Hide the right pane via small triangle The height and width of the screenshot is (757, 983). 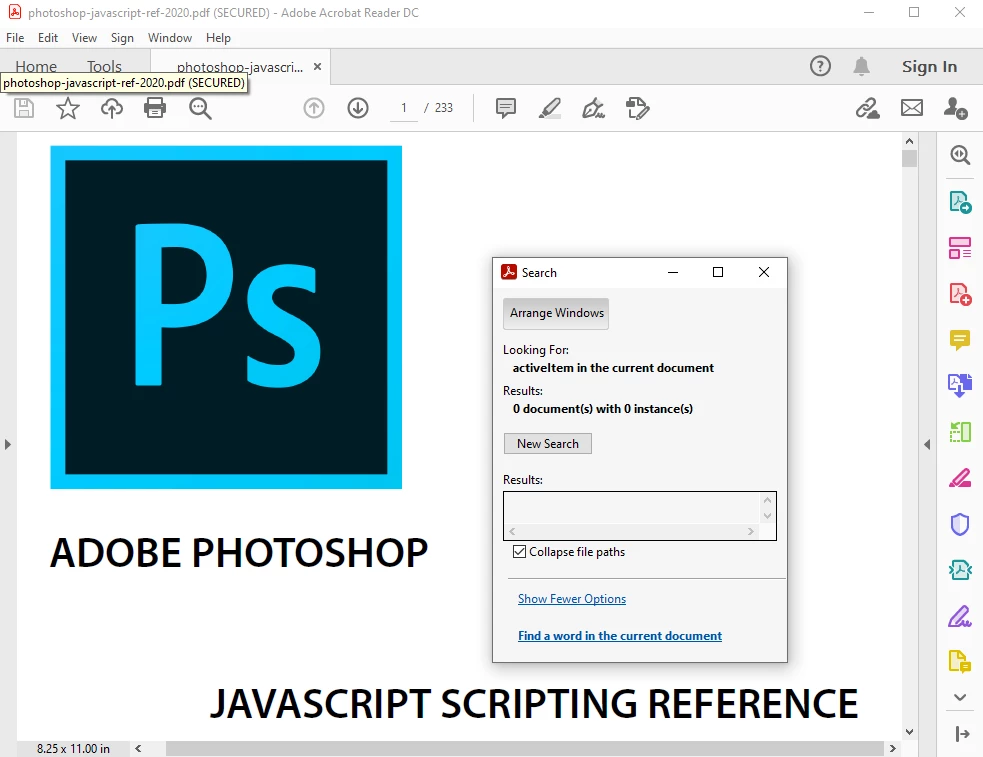(x=927, y=444)
